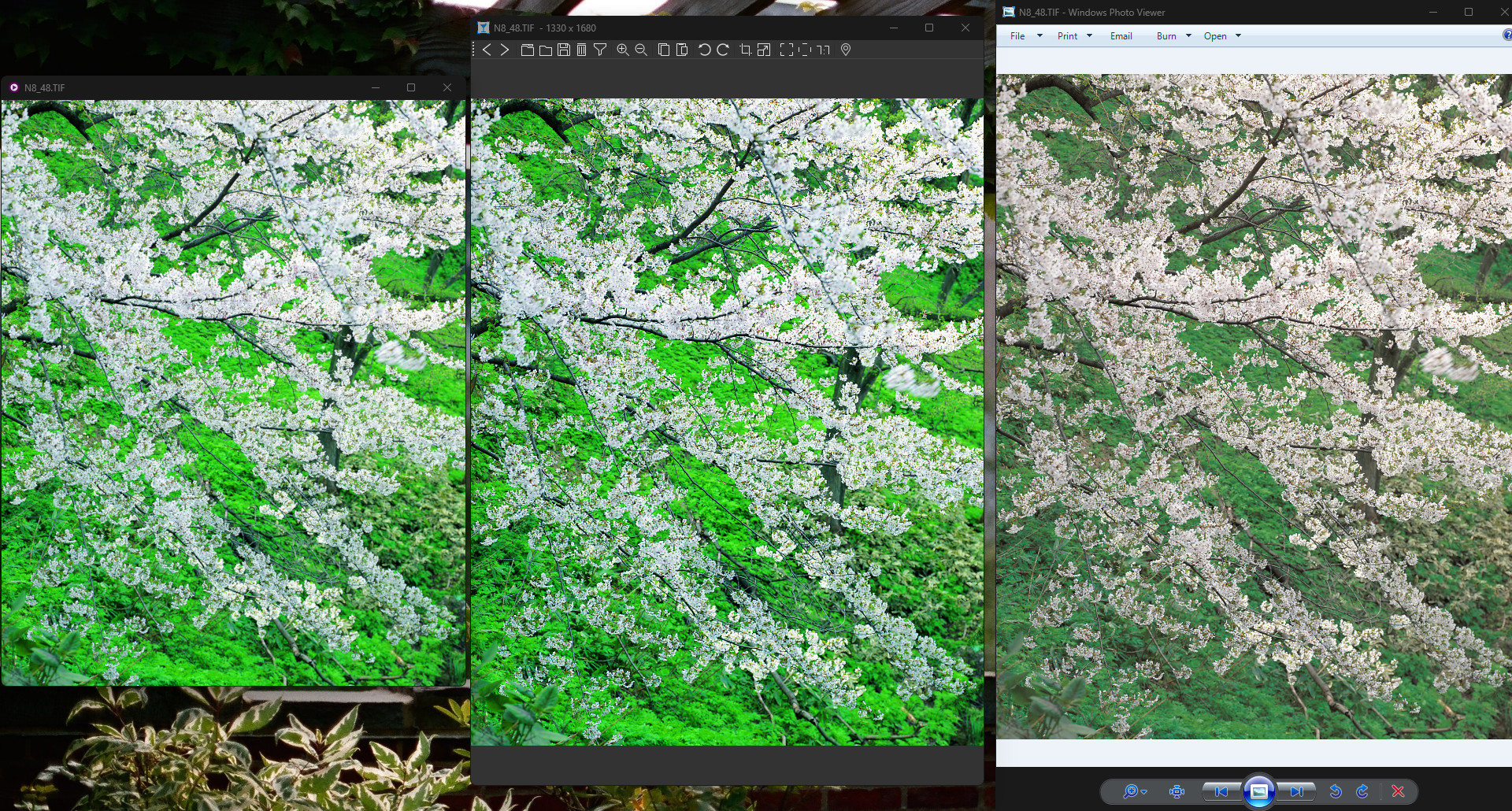Close the left N8_48.TIF window

(x=447, y=87)
